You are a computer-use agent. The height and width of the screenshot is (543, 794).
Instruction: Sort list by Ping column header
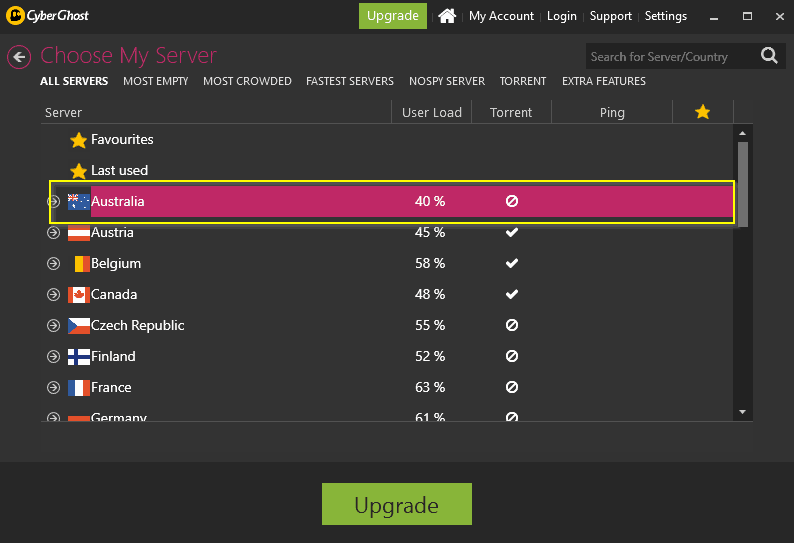click(x=612, y=112)
